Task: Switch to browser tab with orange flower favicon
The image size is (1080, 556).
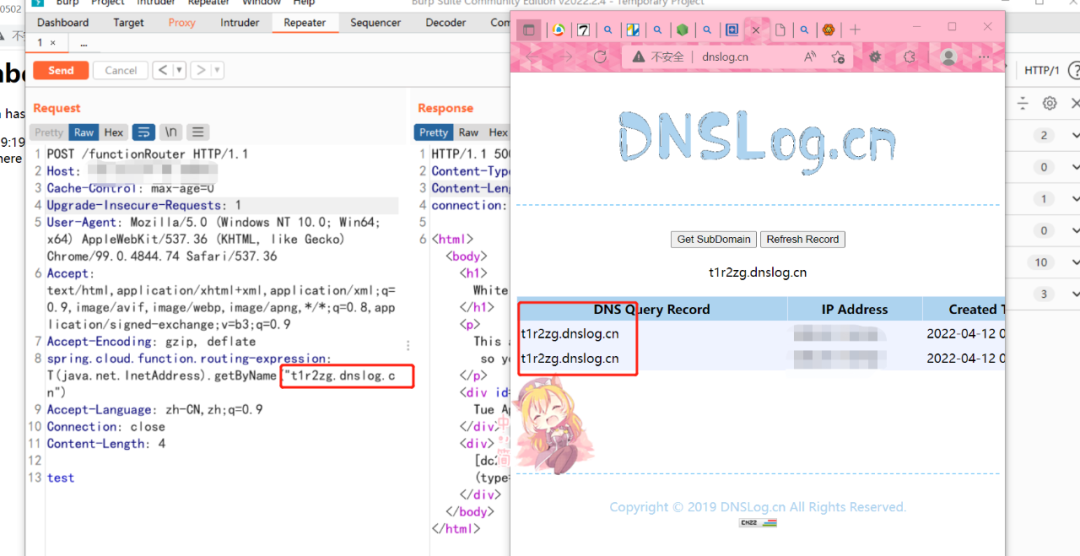Action: 829,30
